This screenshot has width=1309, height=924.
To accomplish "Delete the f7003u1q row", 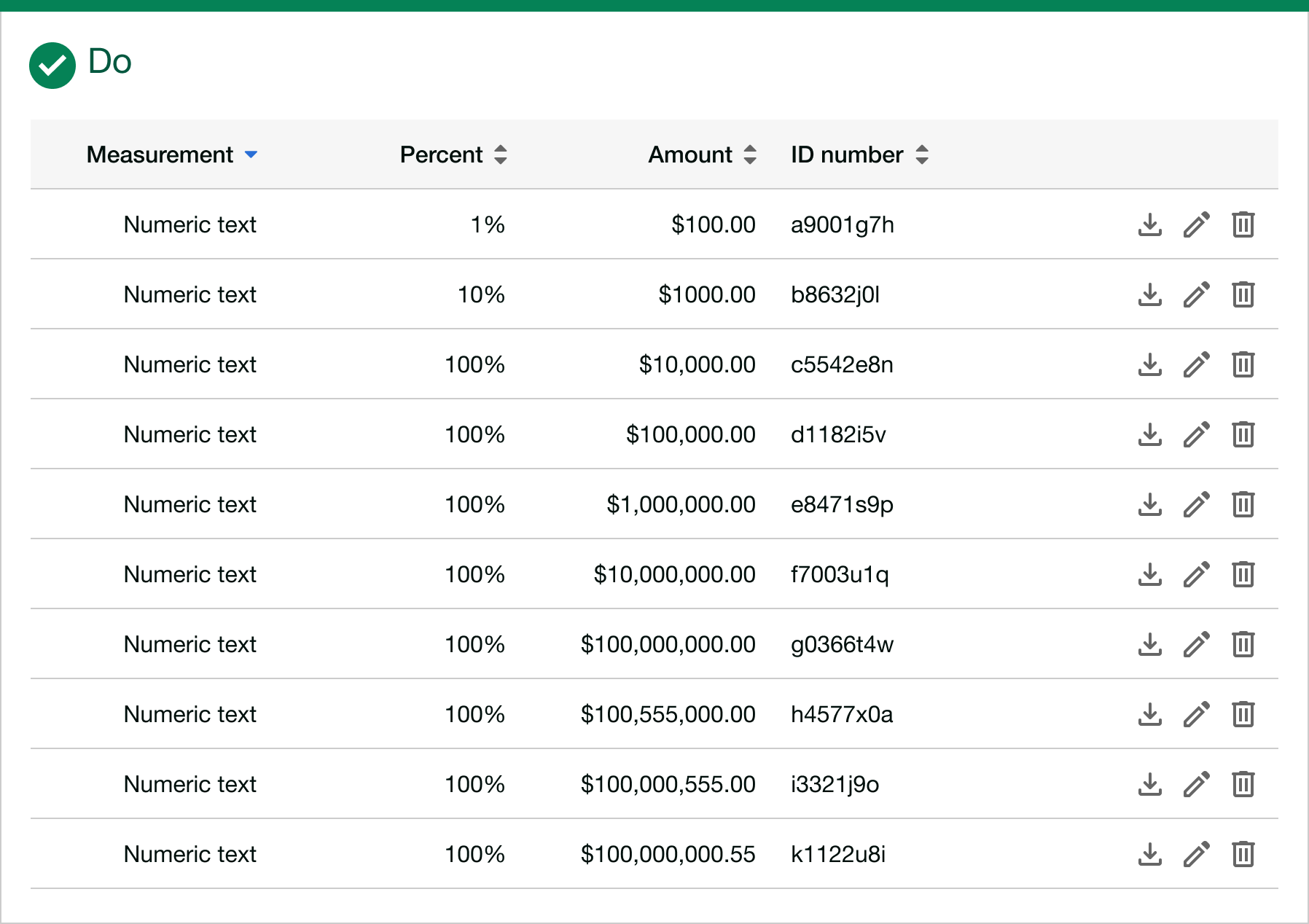I will pos(1243,574).
